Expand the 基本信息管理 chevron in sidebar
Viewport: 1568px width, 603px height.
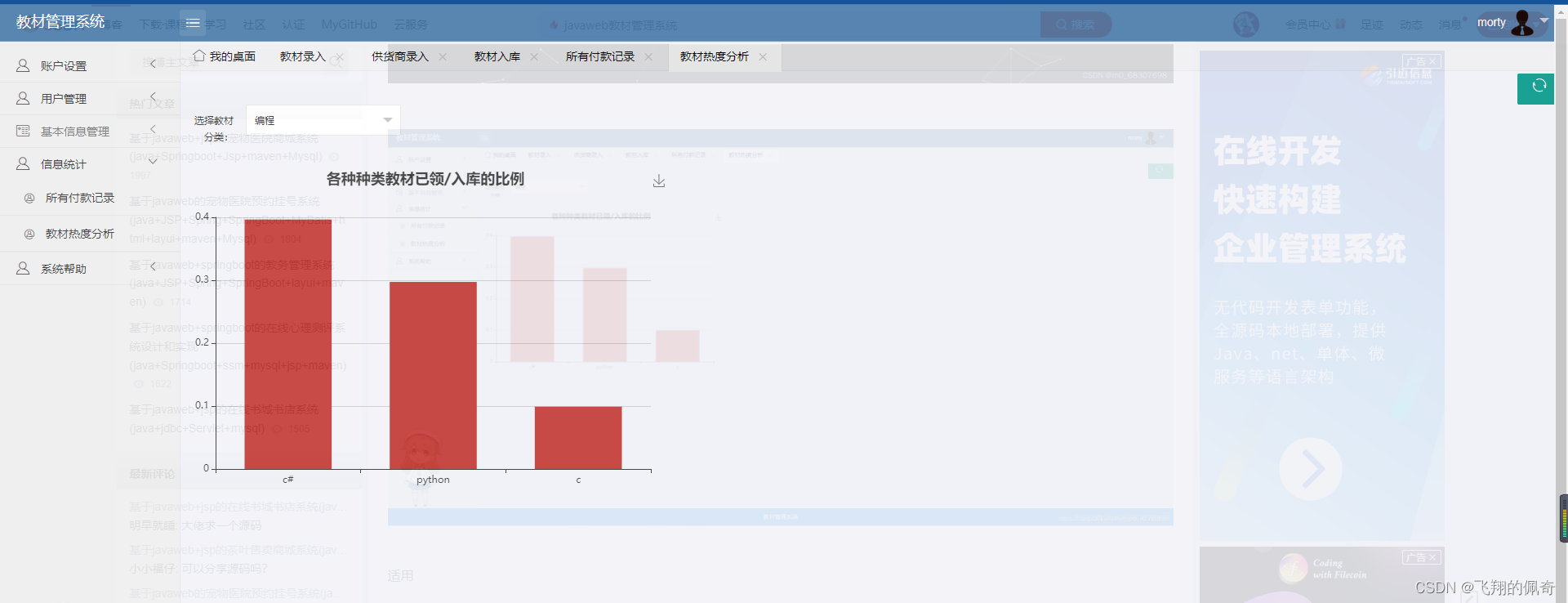pyautogui.click(x=153, y=129)
